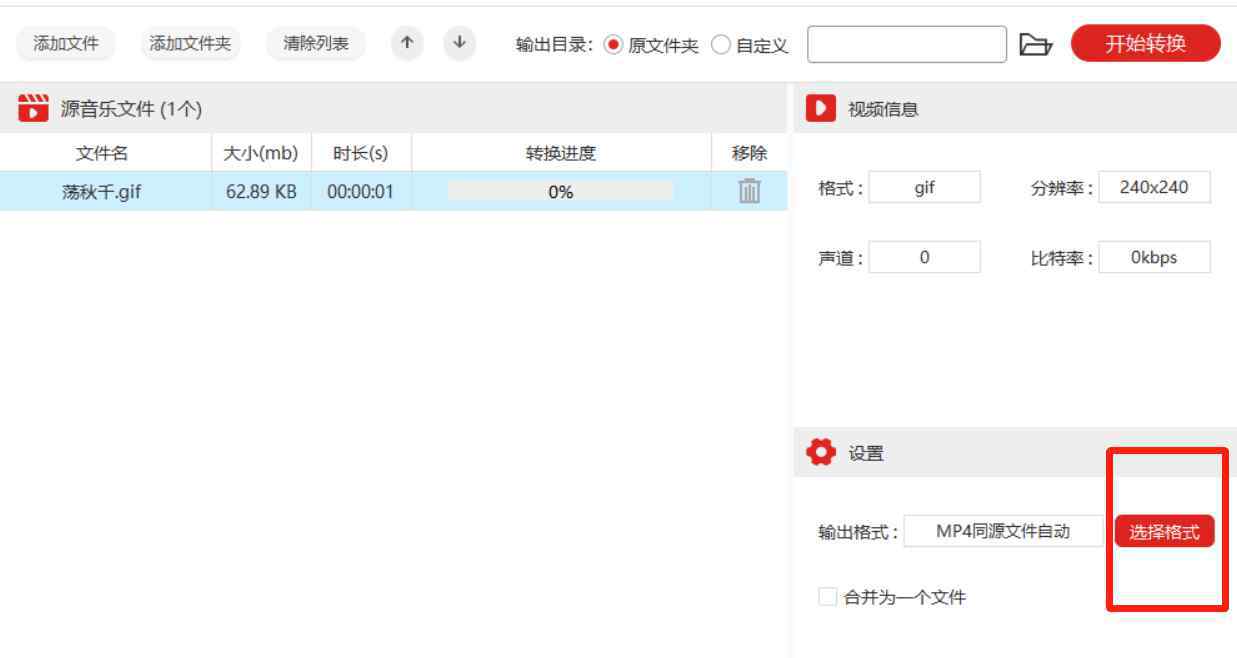Click the 设置 gear icon
The height and width of the screenshot is (658, 1237).
pyautogui.click(x=821, y=453)
